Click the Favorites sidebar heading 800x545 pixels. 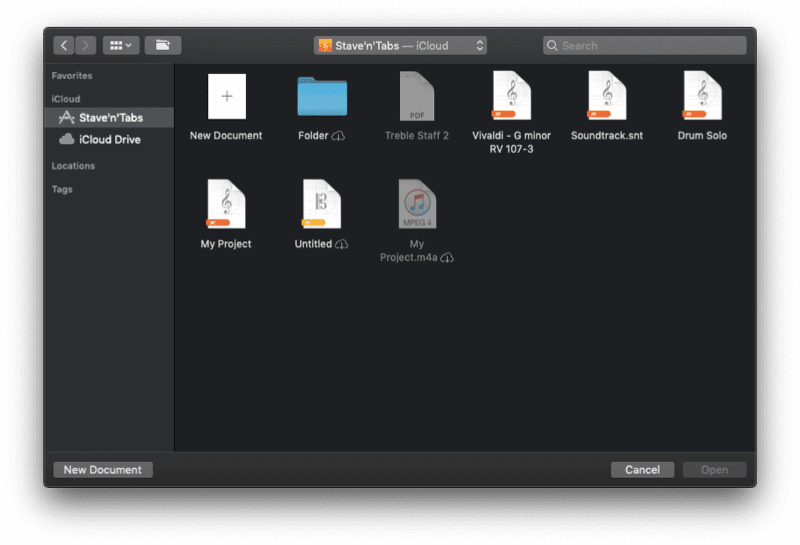coord(72,76)
